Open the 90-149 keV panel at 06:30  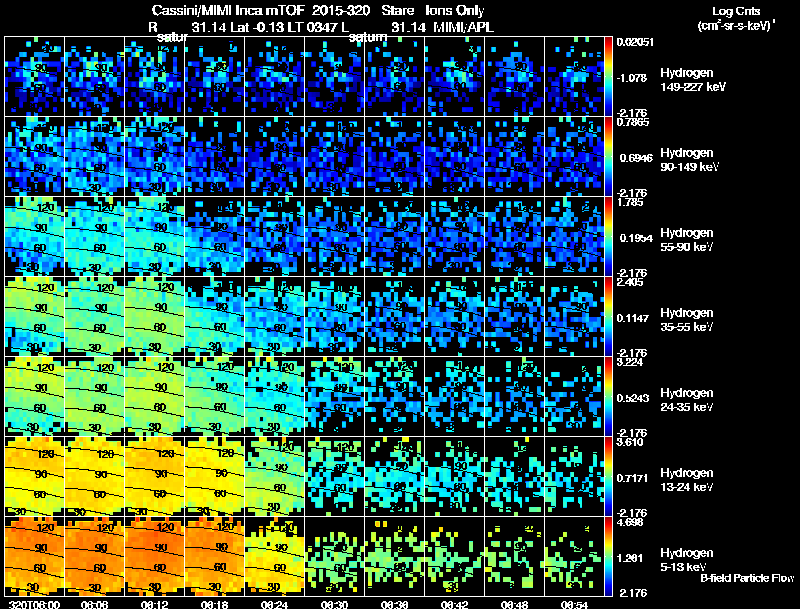pos(335,157)
